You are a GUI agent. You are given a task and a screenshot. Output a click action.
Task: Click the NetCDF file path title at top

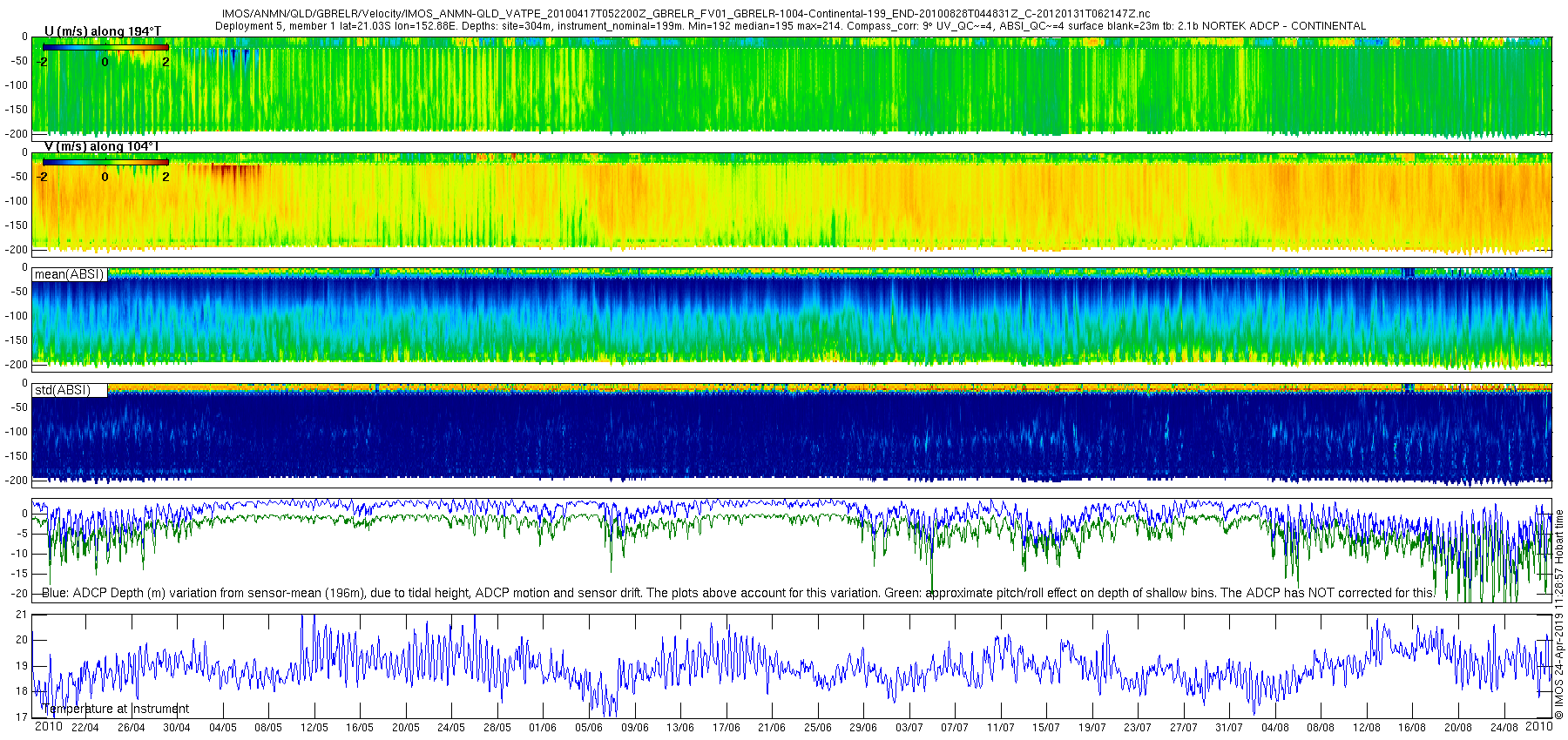[686, 14]
